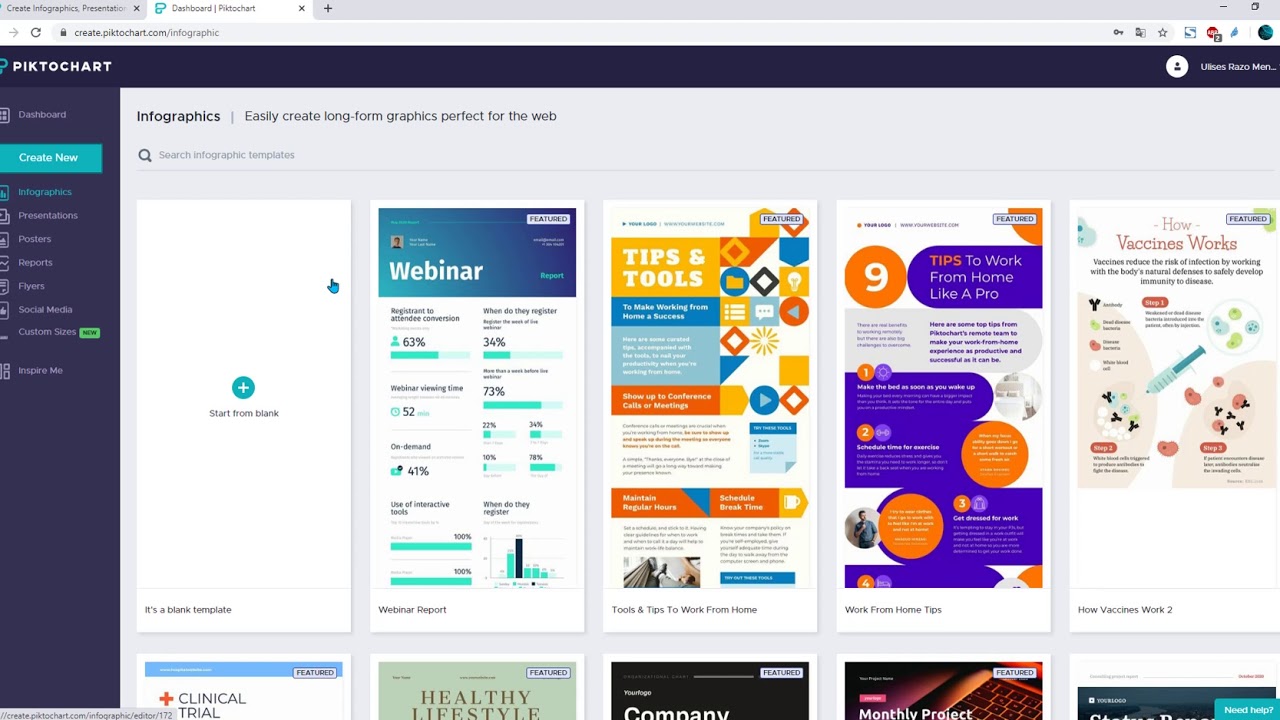
Task: Click the Infographics page heading
Action: coord(178,116)
